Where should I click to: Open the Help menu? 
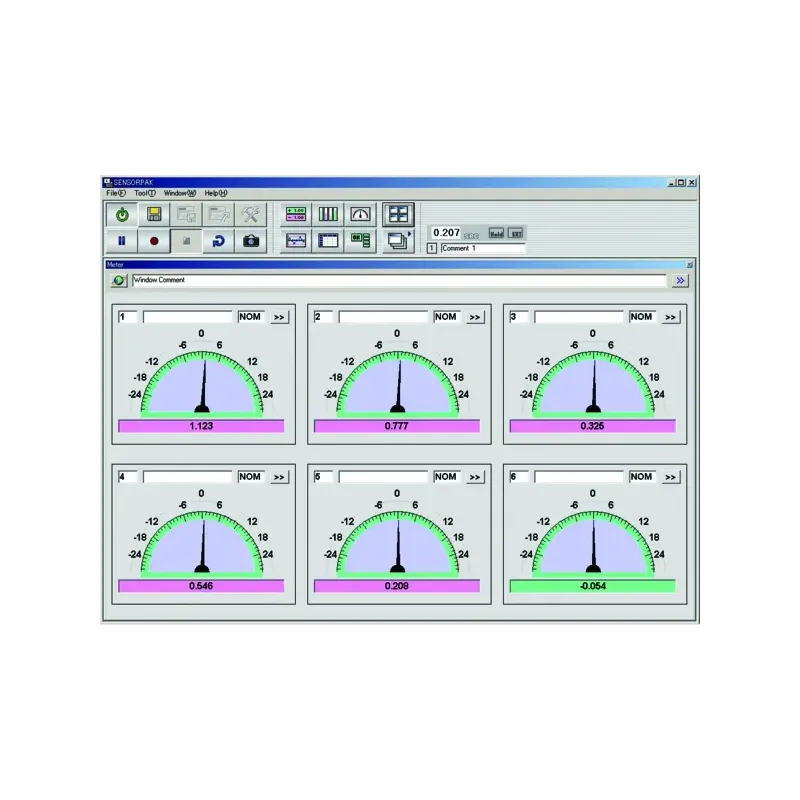click(x=216, y=193)
